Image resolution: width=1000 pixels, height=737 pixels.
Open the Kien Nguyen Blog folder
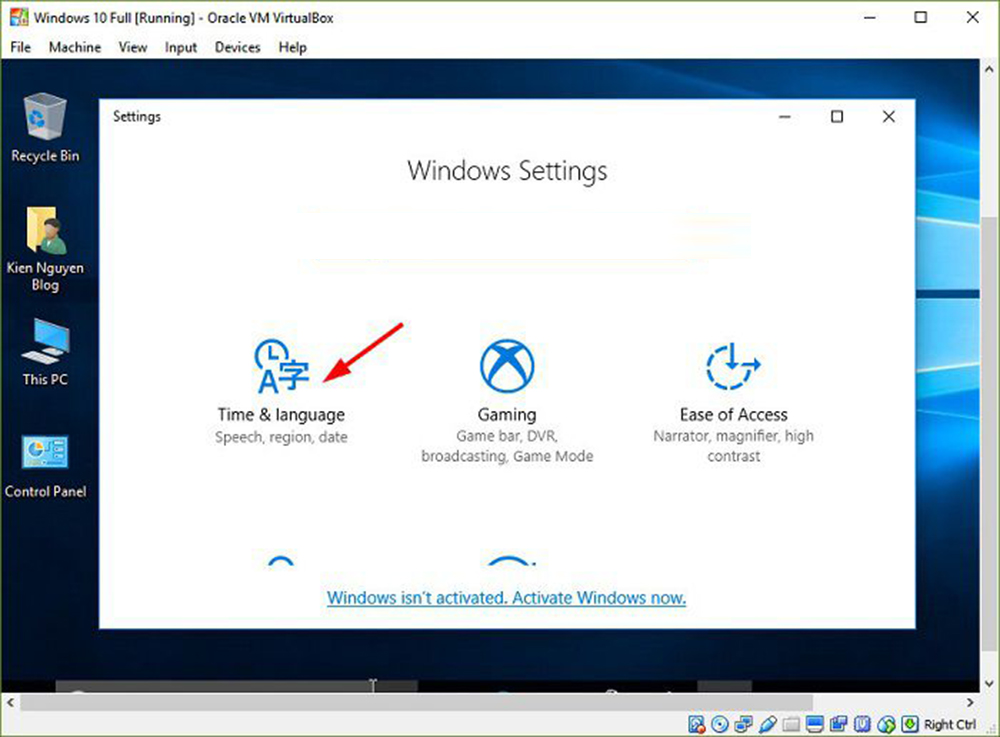click(45, 249)
